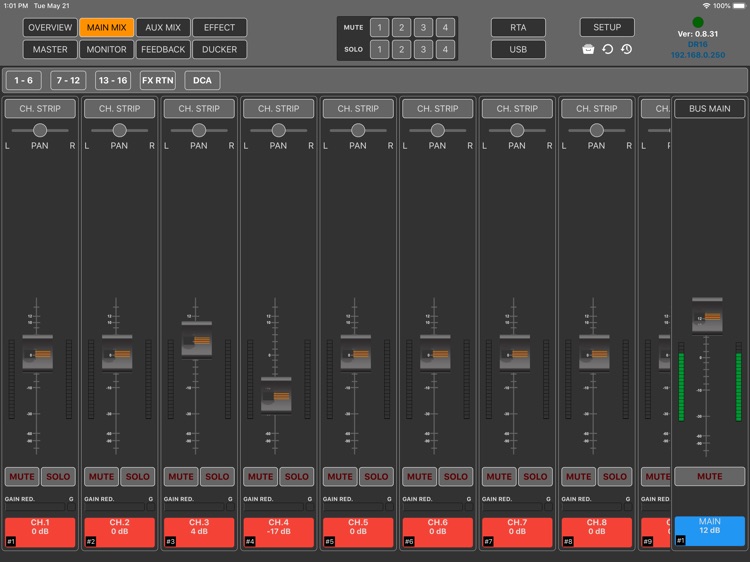
Task: Click the #4 badge on CH.4 label
Action: click(249, 541)
